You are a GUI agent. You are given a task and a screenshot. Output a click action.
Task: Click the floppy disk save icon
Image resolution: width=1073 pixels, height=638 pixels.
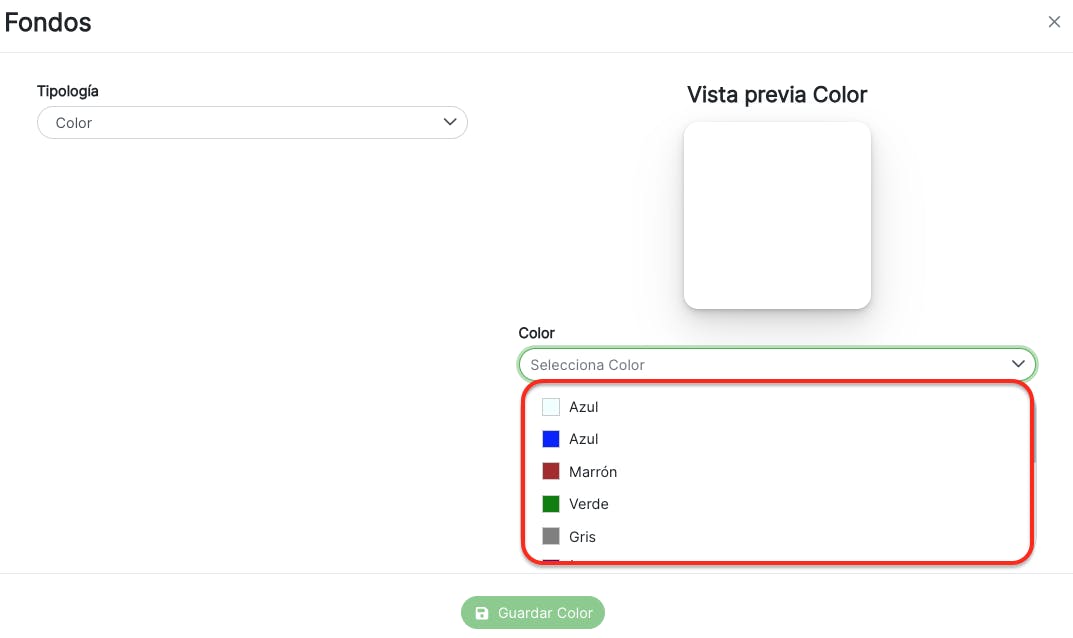pyautogui.click(x=482, y=613)
